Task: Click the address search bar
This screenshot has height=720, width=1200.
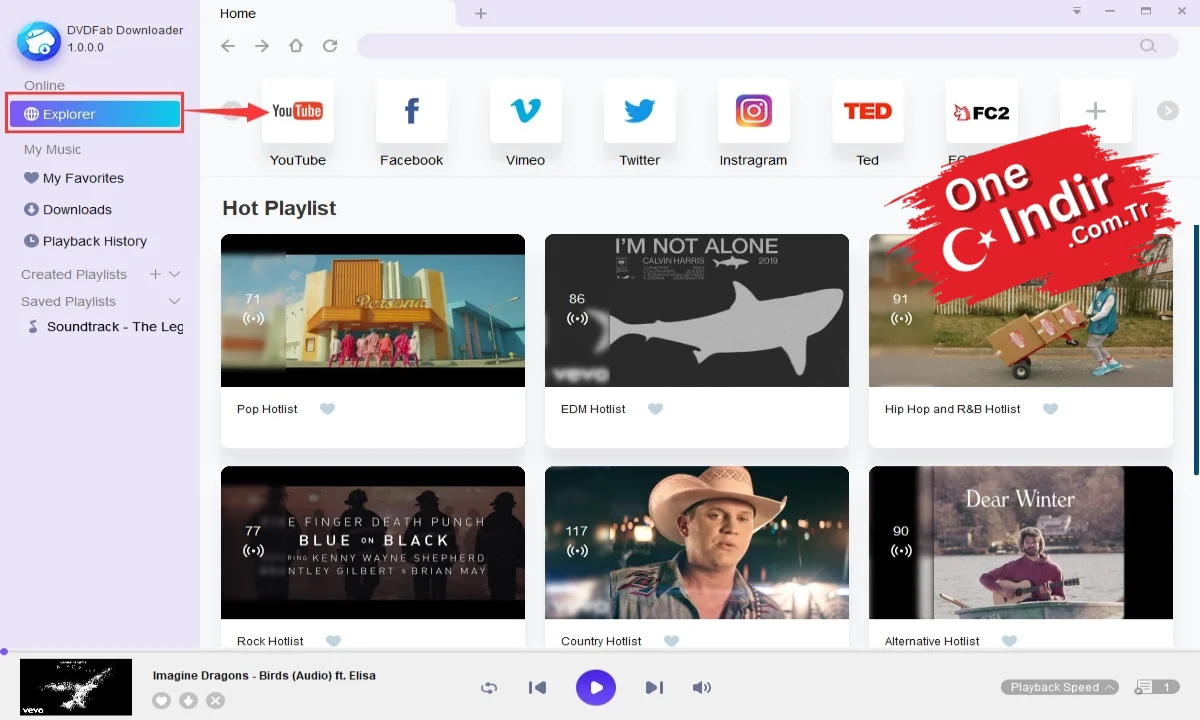Action: tap(766, 46)
